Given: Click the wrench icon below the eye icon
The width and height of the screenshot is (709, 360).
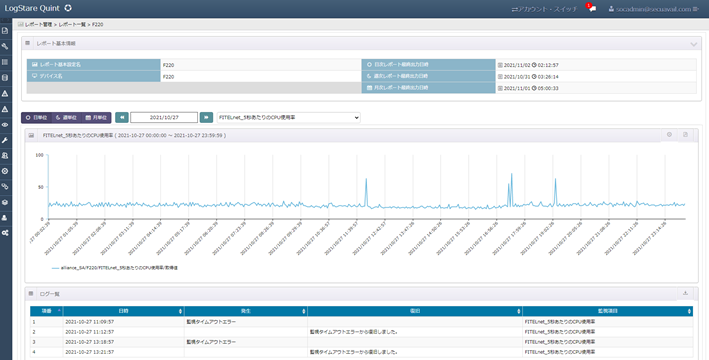Looking at the screenshot, I should click(5, 140).
